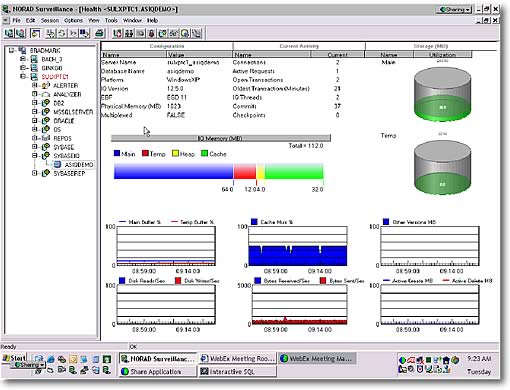Open the Session menu
510x390 pixels.
point(50,21)
